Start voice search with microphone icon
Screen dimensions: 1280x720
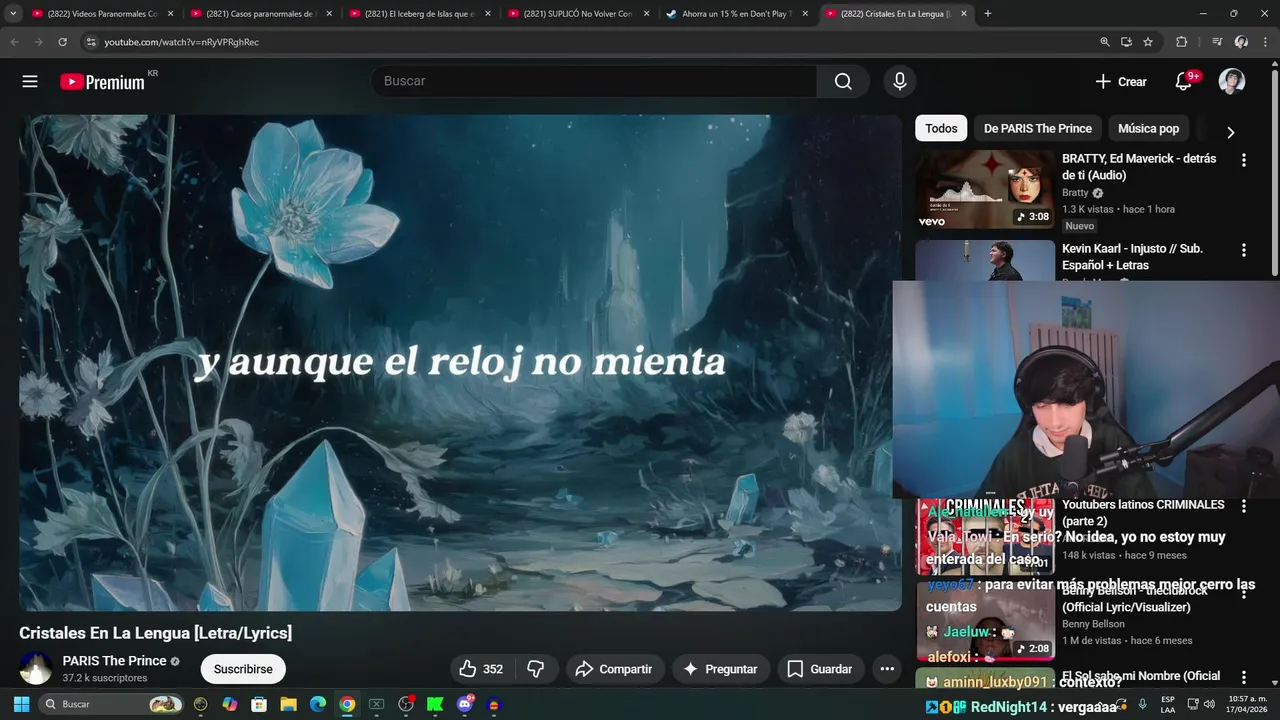pos(900,81)
